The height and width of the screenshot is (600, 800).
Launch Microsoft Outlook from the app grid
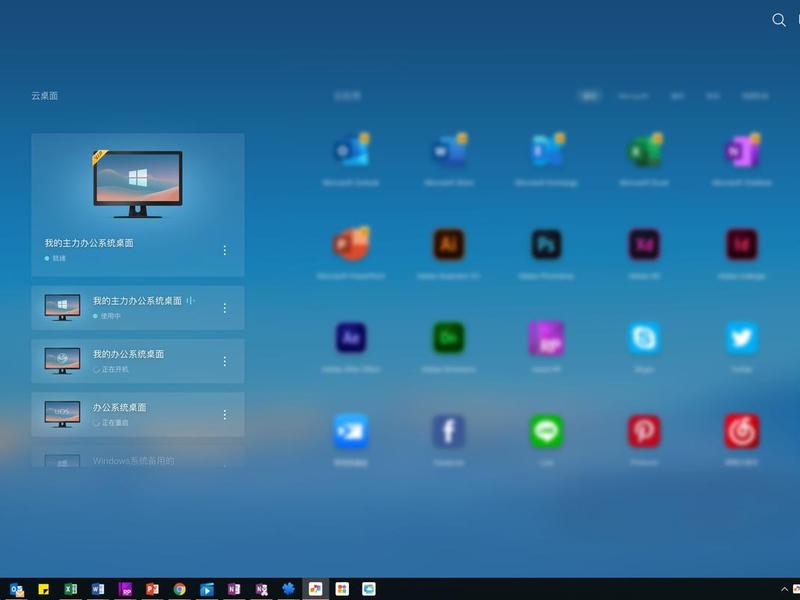(351, 149)
